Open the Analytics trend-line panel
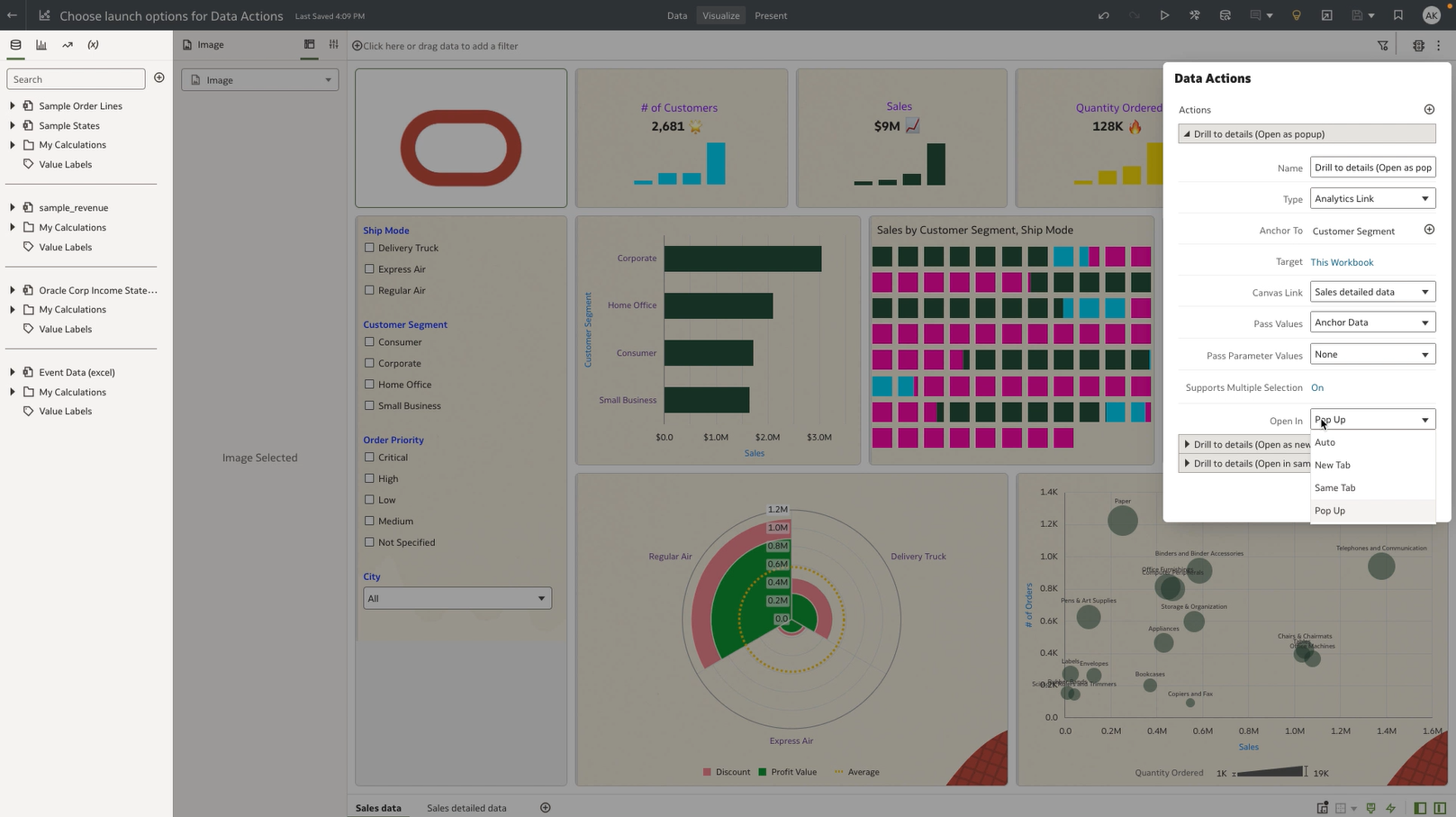This screenshot has height=817, width=1456. [x=67, y=44]
